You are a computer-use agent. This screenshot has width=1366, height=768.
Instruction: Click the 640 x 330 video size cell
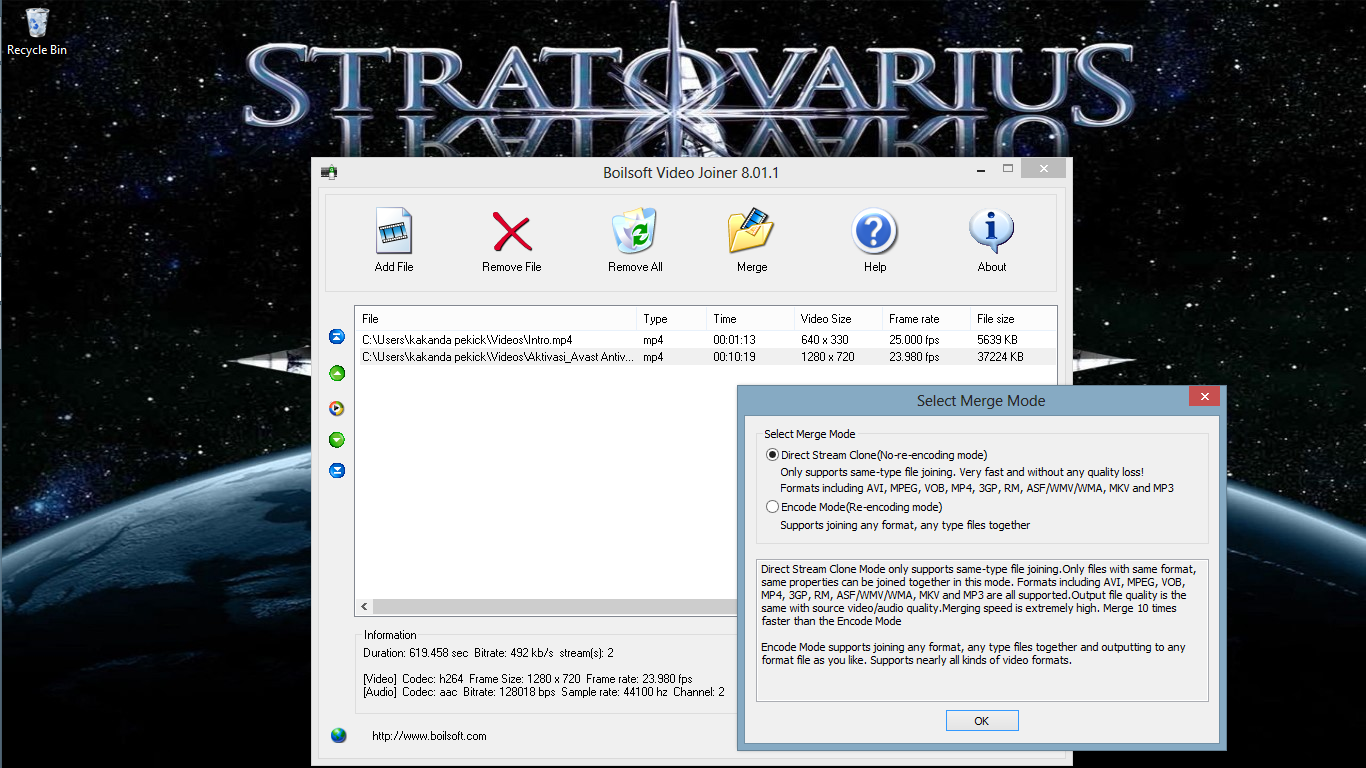(x=825, y=339)
